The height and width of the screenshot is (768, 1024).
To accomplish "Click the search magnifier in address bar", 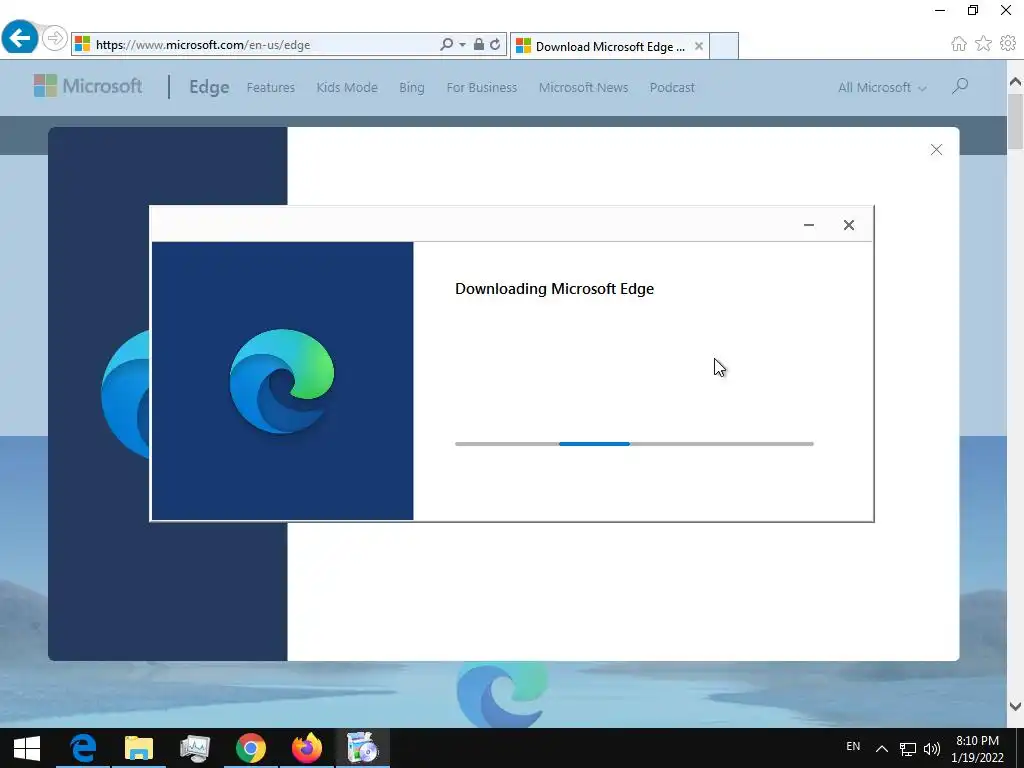I will click(446, 44).
